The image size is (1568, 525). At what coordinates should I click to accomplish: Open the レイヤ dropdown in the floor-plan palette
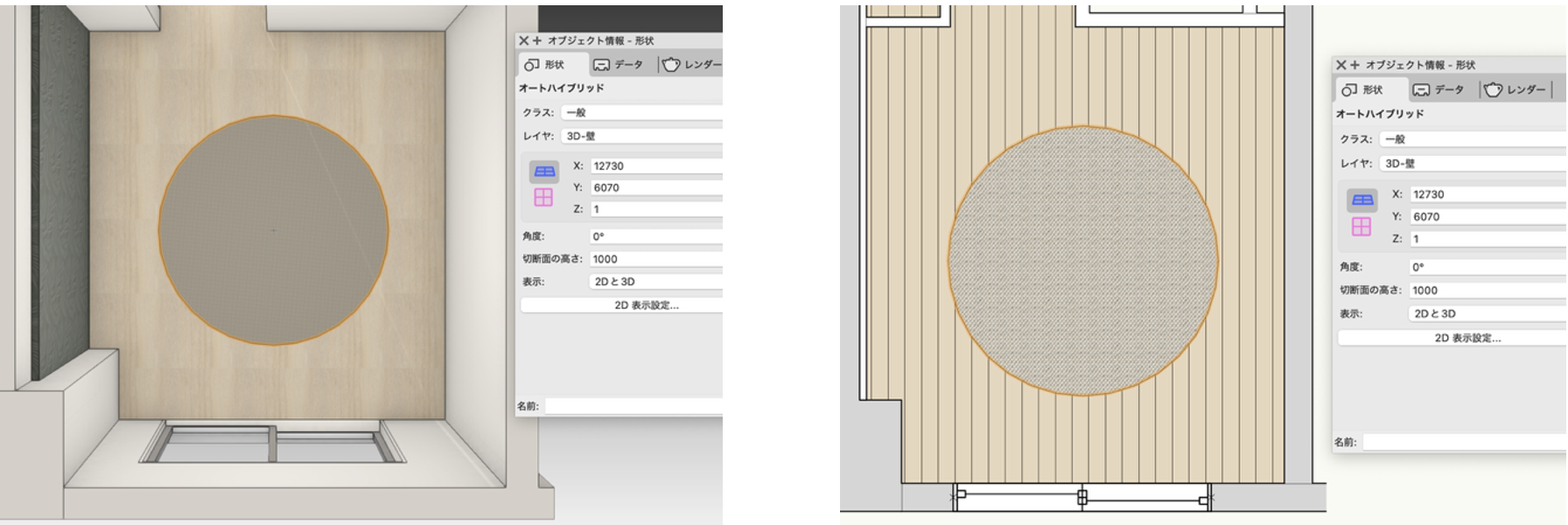1472,164
